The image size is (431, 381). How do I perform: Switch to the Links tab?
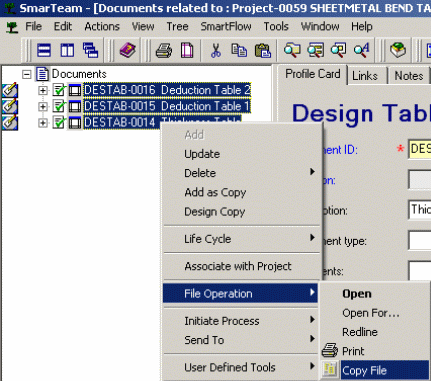[365, 76]
